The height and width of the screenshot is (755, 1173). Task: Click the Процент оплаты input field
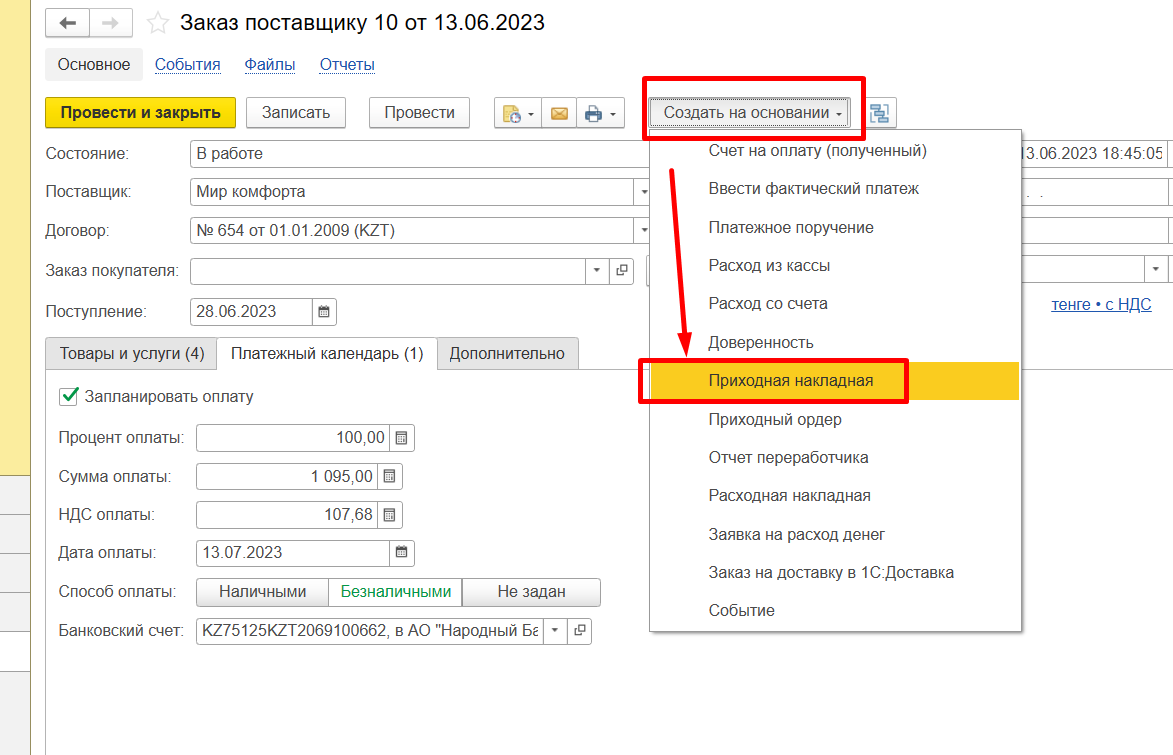coord(292,438)
